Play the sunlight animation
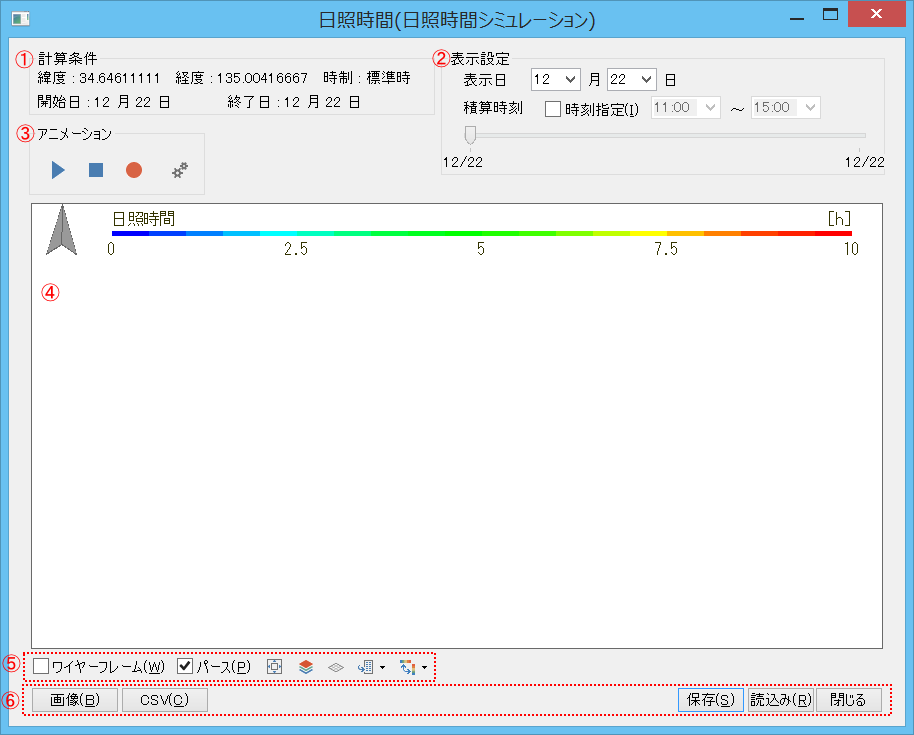Viewport: 914px width, 735px height. point(58,171)
